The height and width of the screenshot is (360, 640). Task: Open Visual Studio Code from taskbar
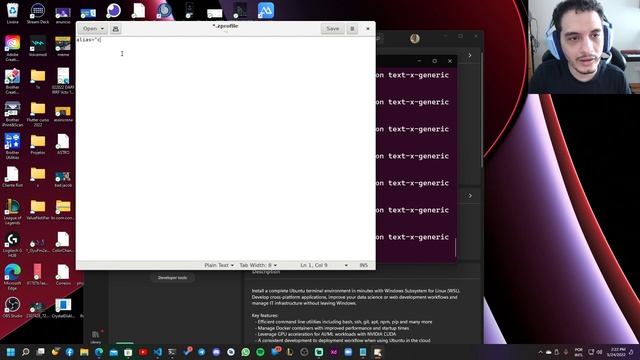[x=158, y=352]
